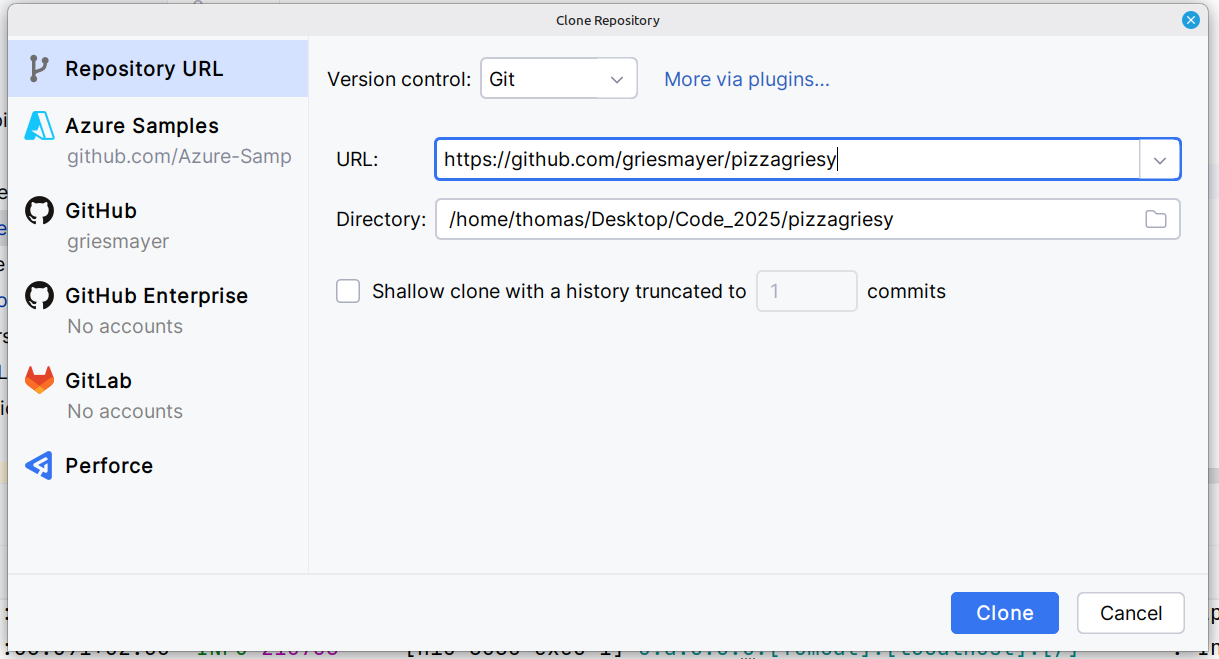Screen dimensions: 1219x659
Task: Click the Azure Samples logo icon
Action: pos(39,126)
